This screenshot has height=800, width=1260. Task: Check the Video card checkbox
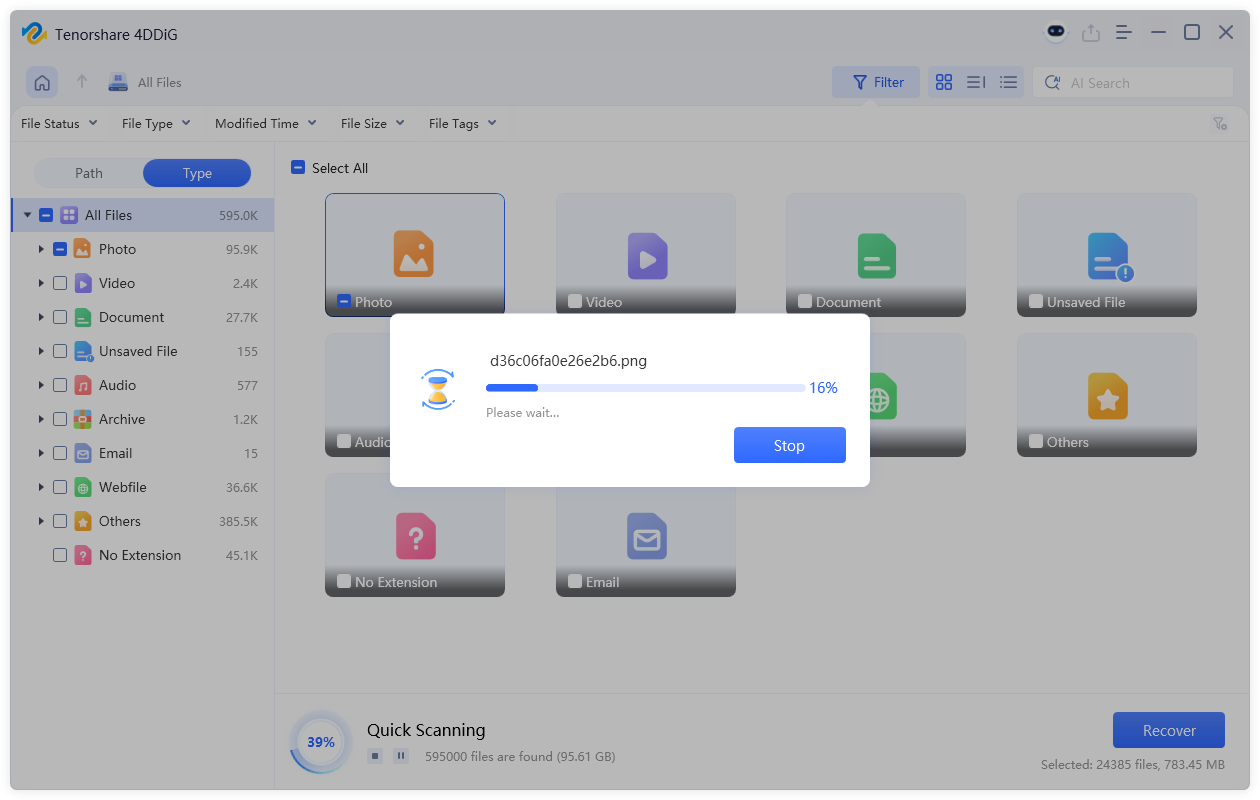click(x=575, y=301)
